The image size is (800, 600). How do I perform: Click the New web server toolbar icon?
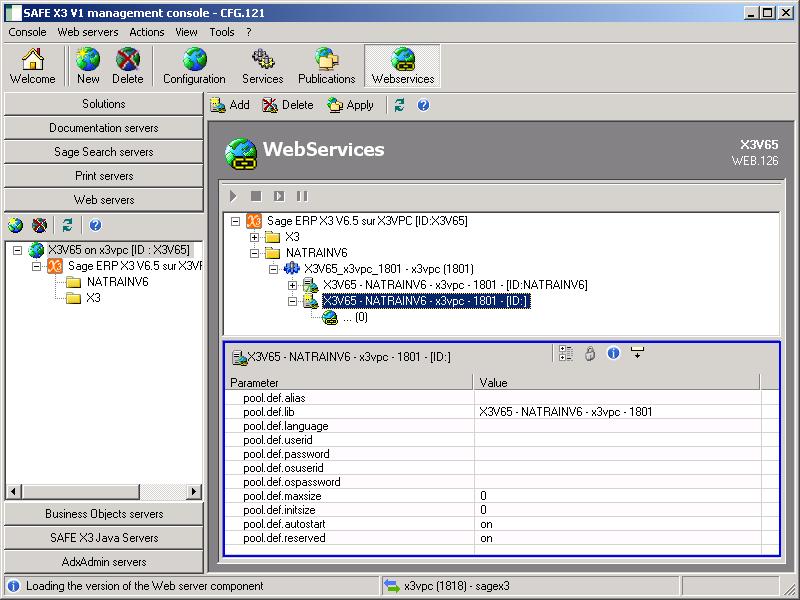tap(88, 66)
